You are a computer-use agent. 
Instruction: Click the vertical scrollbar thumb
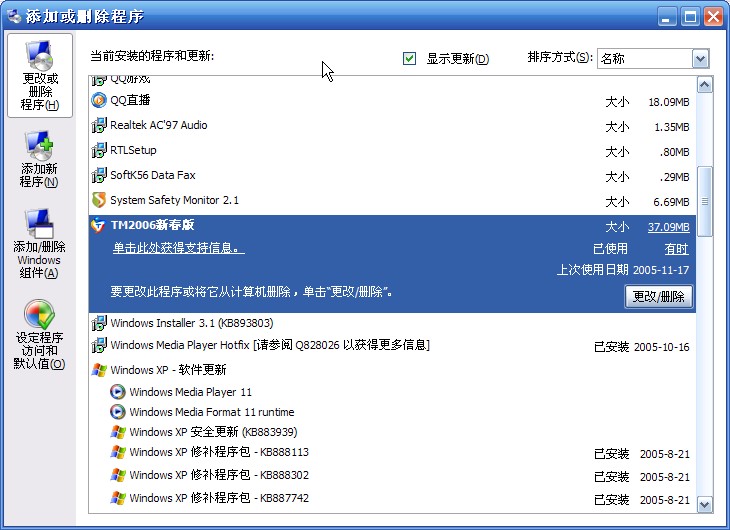[705, 201]
